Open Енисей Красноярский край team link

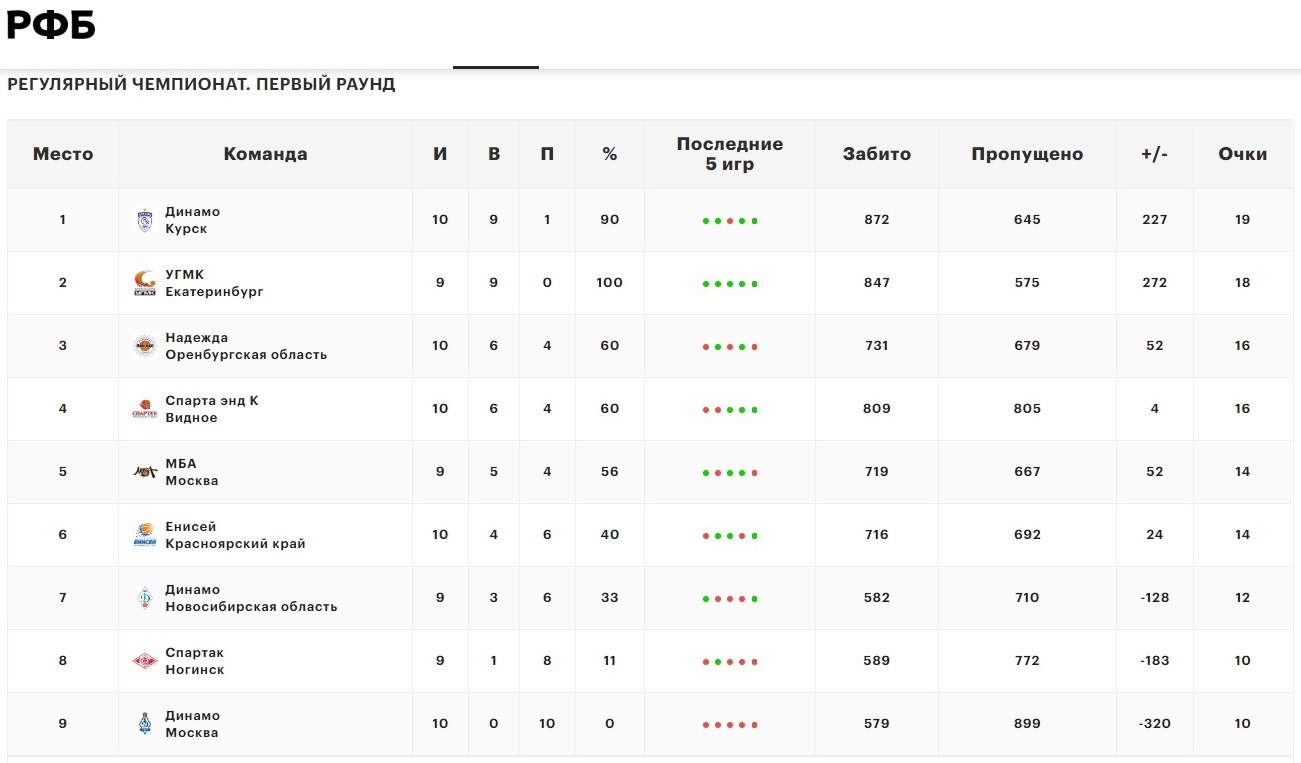pos(235,535)
